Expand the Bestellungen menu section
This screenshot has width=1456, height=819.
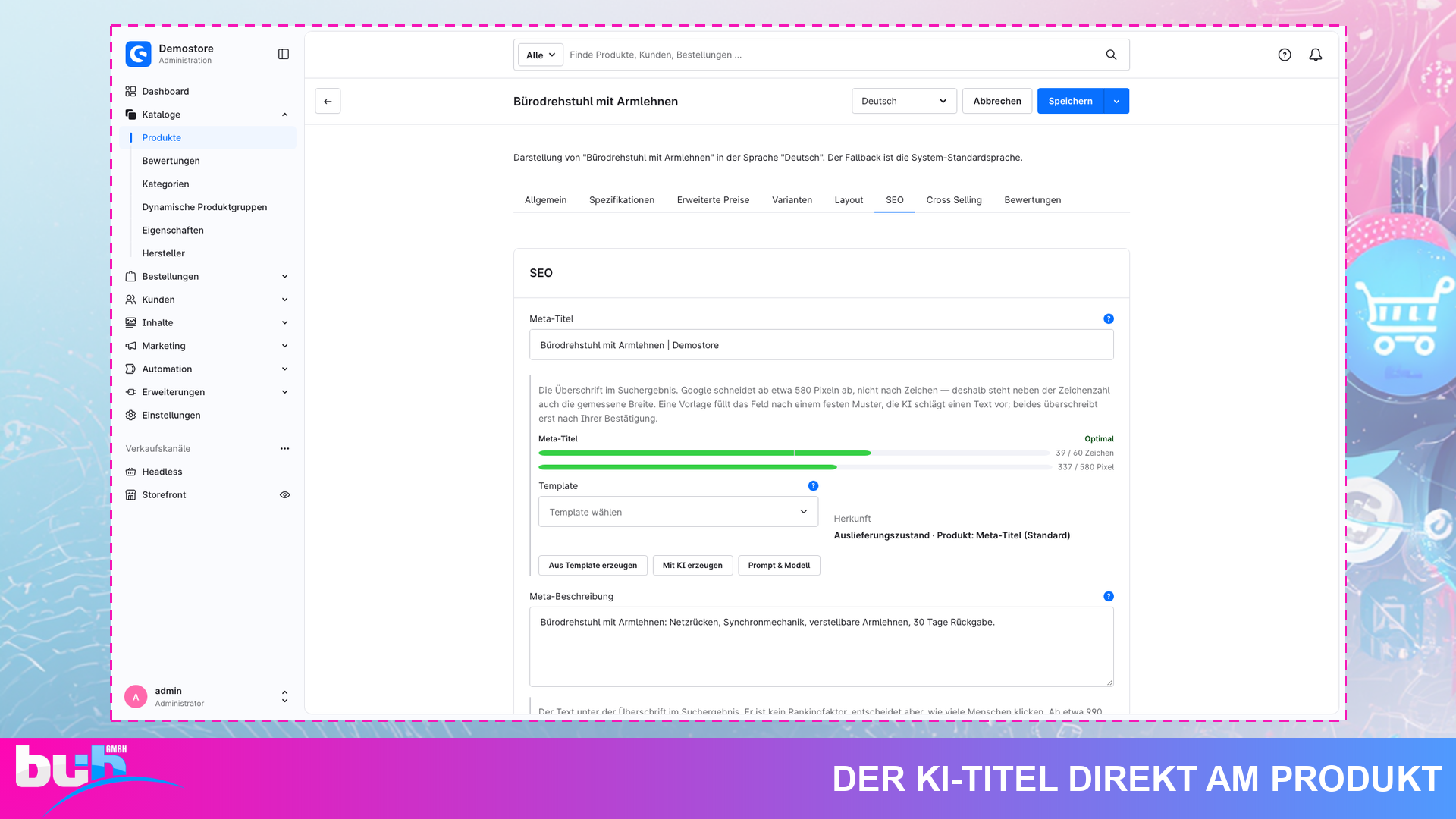(x=284, y=276)
